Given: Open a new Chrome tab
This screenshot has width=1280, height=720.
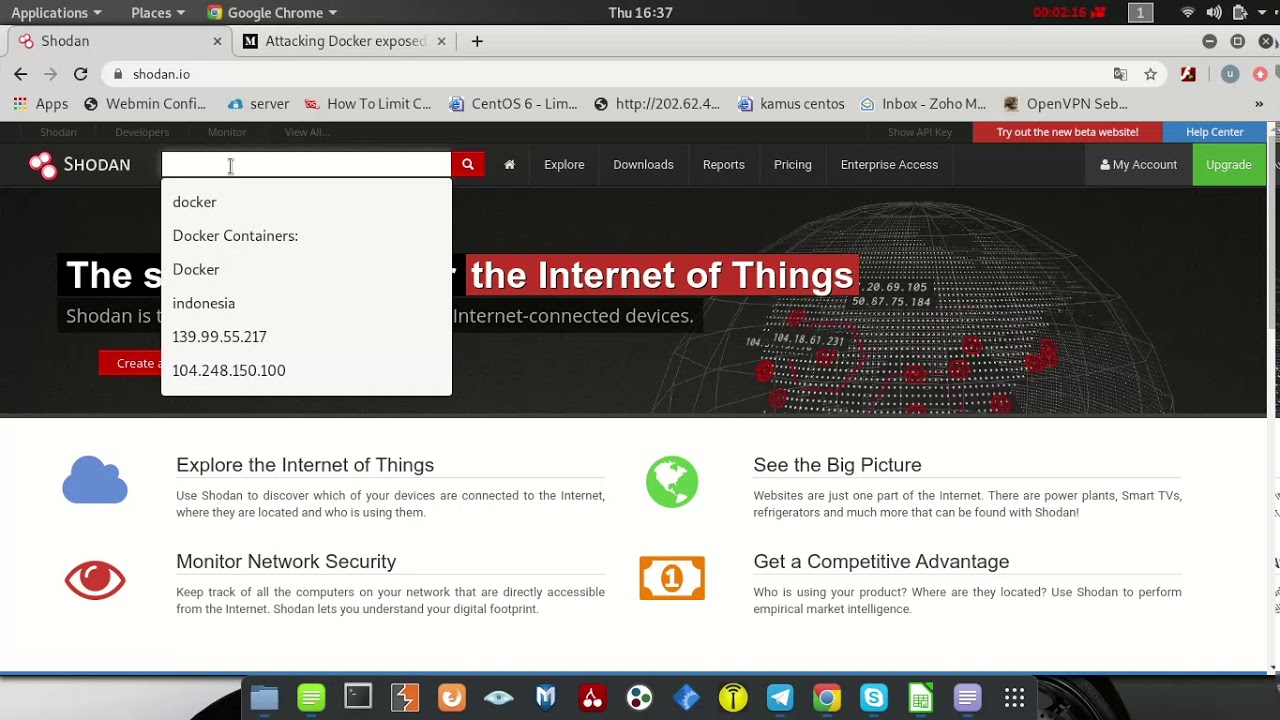Looking at the screenshot, I should pyautogui.click(x=477, y=41).
